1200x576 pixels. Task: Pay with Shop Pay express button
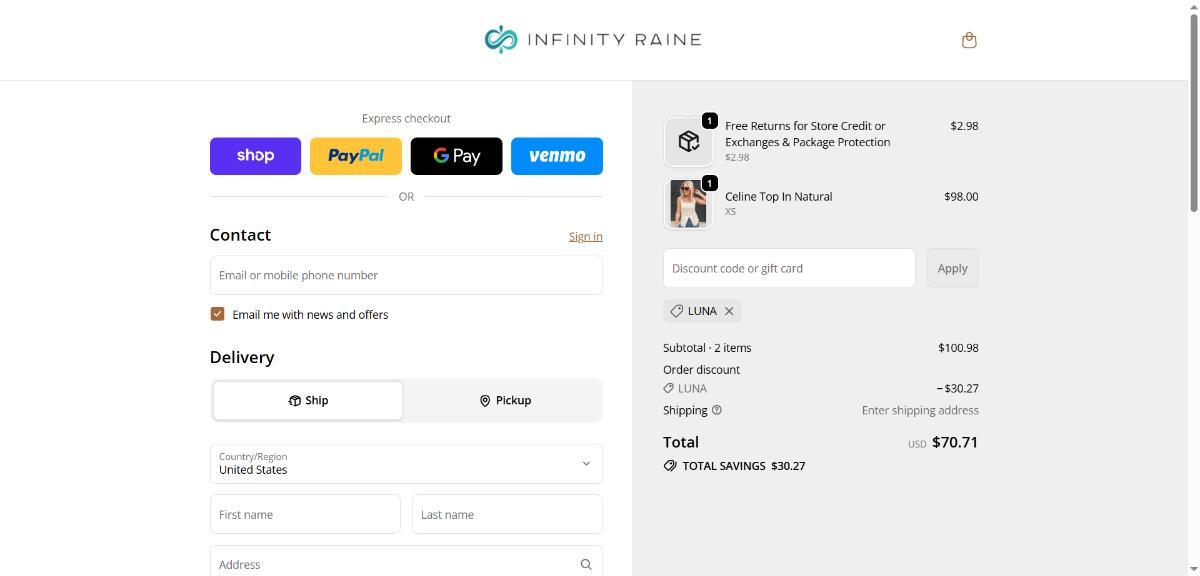(255, 156)
